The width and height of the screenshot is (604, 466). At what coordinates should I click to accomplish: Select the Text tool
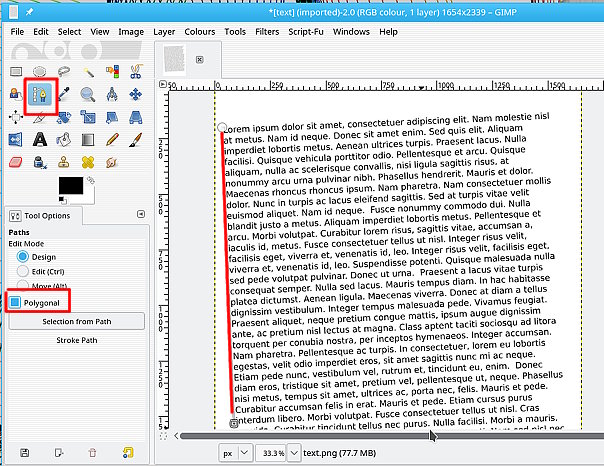pos(40,139)
